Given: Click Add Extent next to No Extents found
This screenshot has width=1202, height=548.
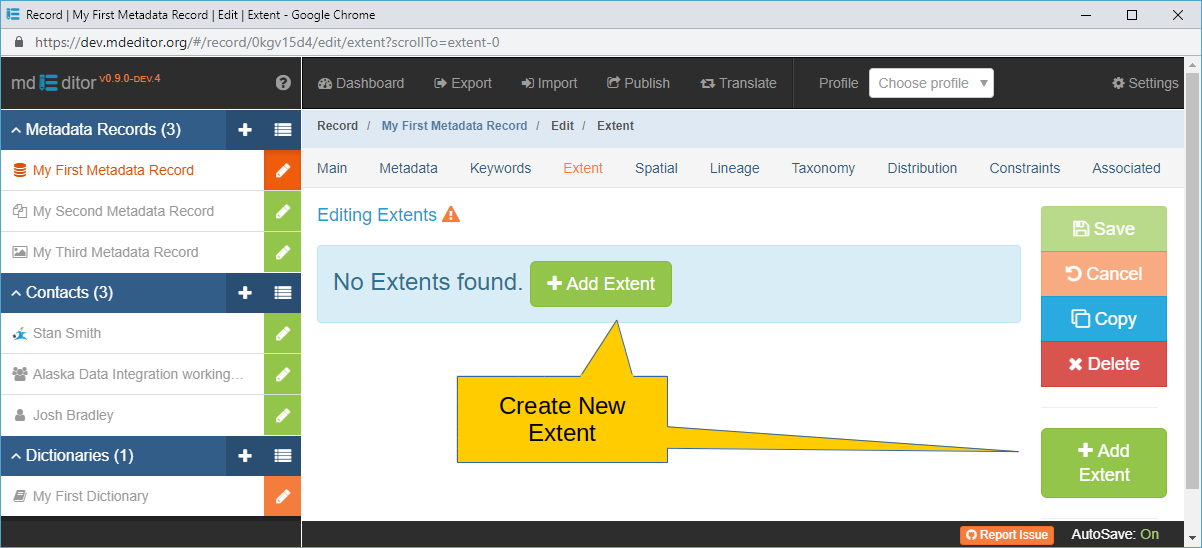Looking at the screenshot, I should pyautogui.click(x=601, y=284).
